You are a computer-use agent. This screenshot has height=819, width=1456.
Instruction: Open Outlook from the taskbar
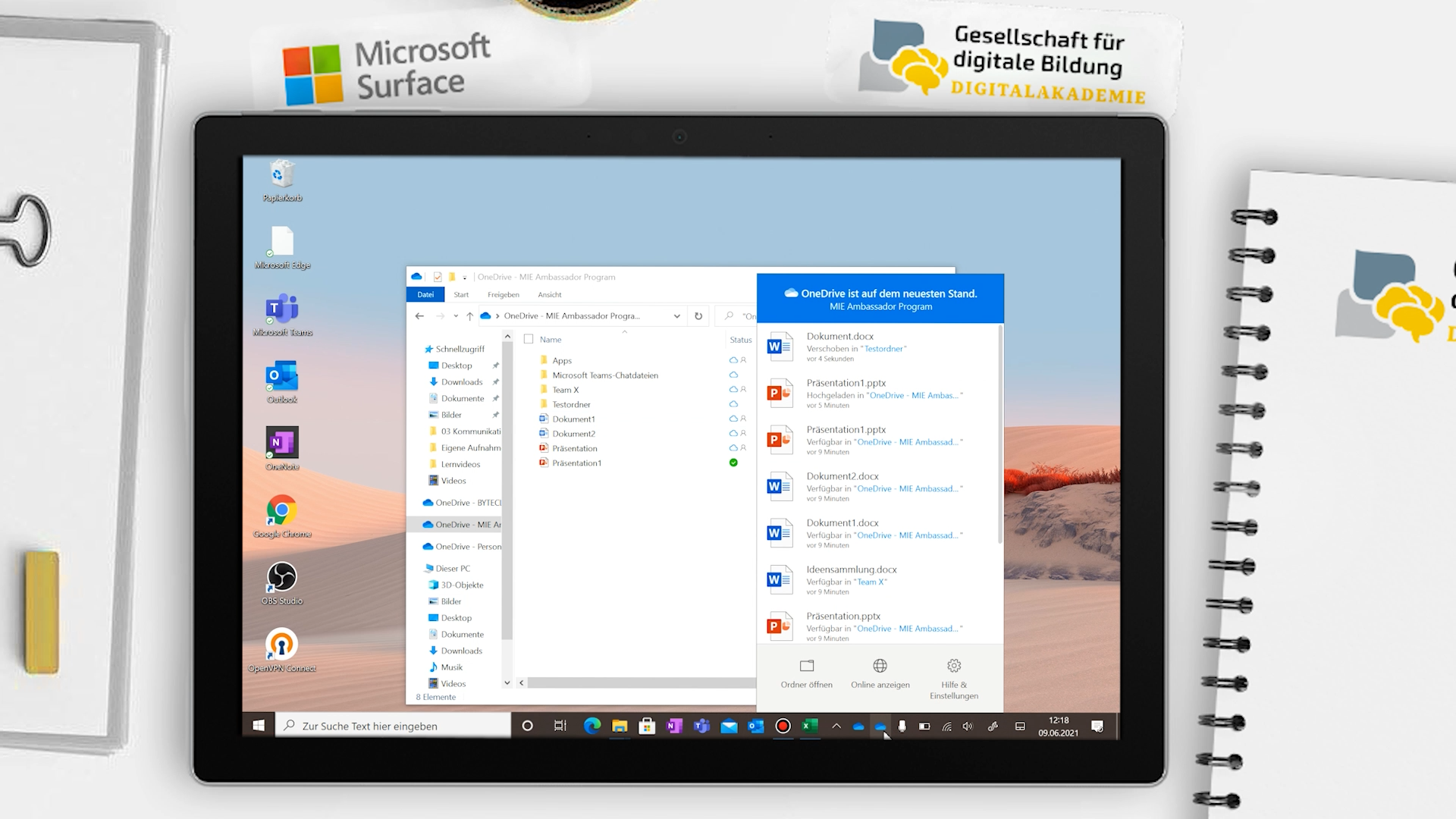756,726
